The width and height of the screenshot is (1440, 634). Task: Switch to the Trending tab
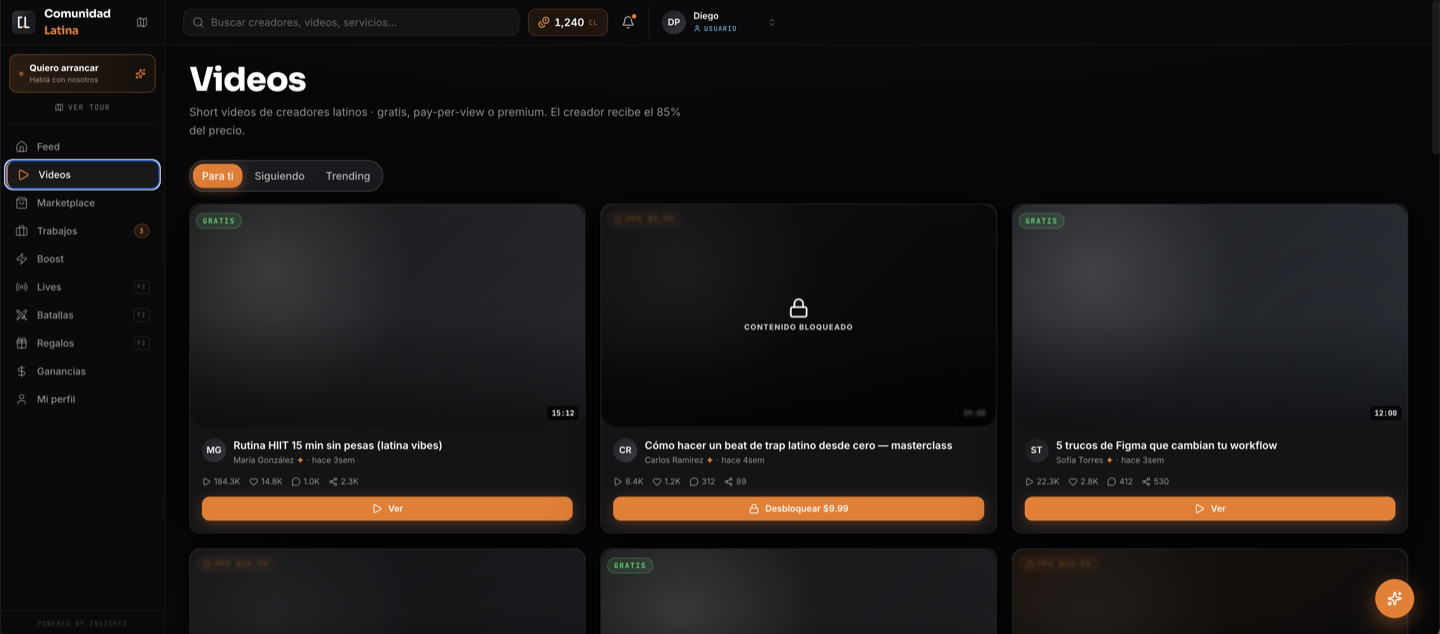click(x=348, y=176)
